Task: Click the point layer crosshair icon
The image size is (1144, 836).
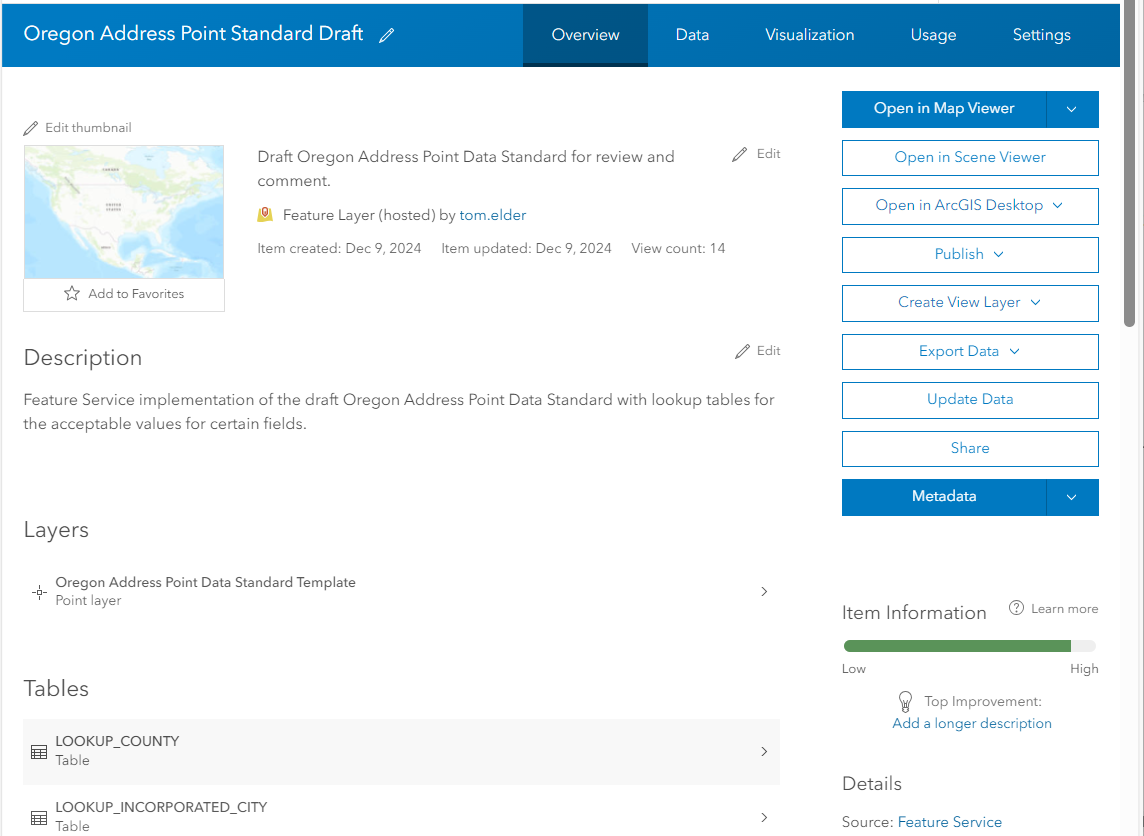Action: click(x=39, y=592)
